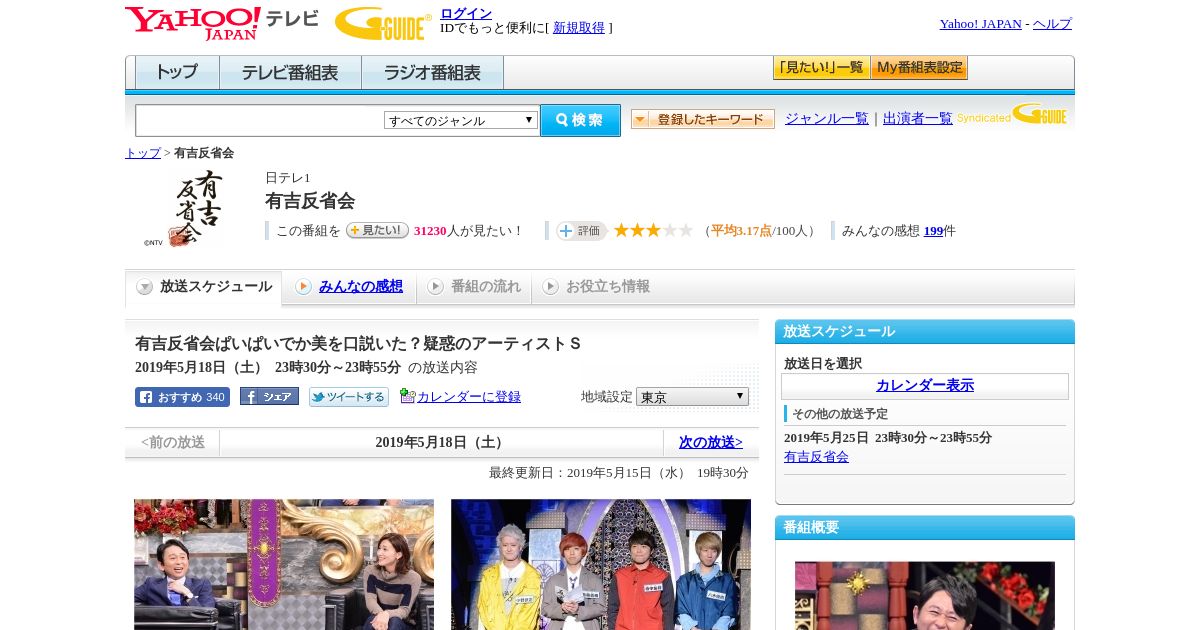Click the Twitter ツイートする button
Screen dimensions: 1200x630
click(348, 397)
